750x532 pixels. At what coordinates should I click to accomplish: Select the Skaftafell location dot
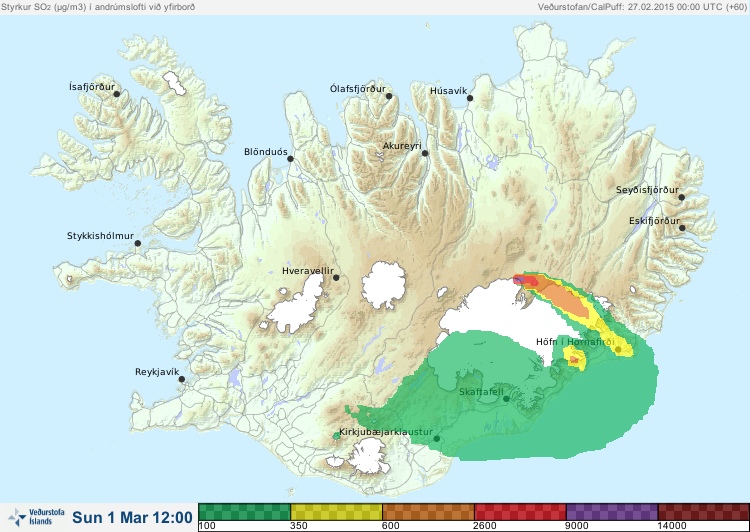[x=506, y=399]
